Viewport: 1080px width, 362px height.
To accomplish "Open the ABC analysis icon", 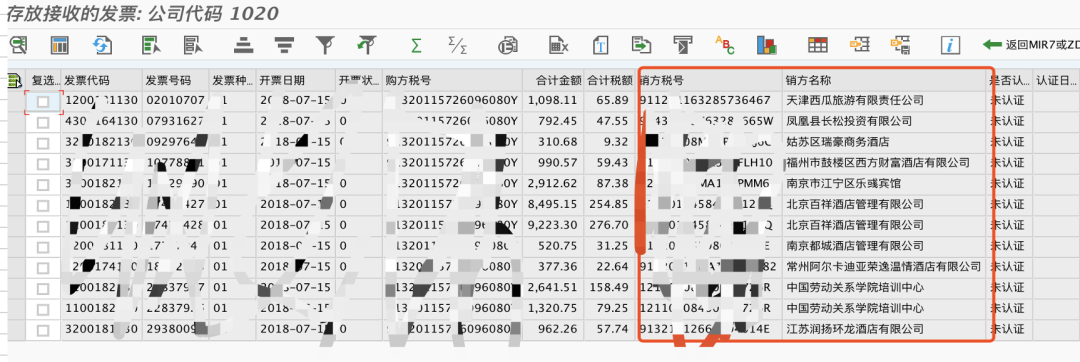I will 725,45.
